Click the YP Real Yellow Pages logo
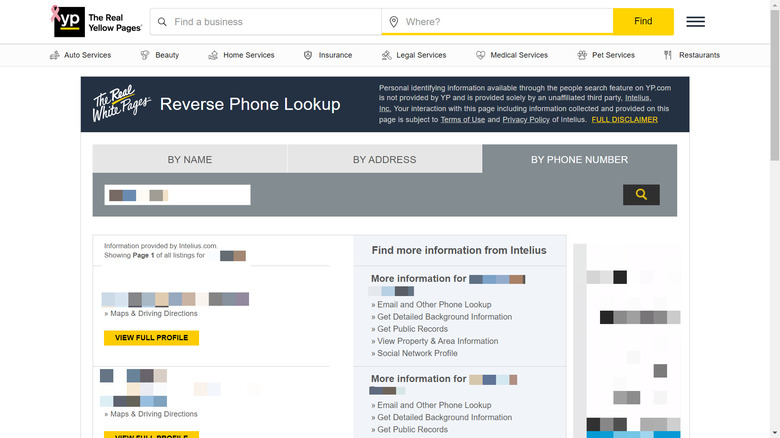The image size is (780, 438). click(x=97, y=21)
